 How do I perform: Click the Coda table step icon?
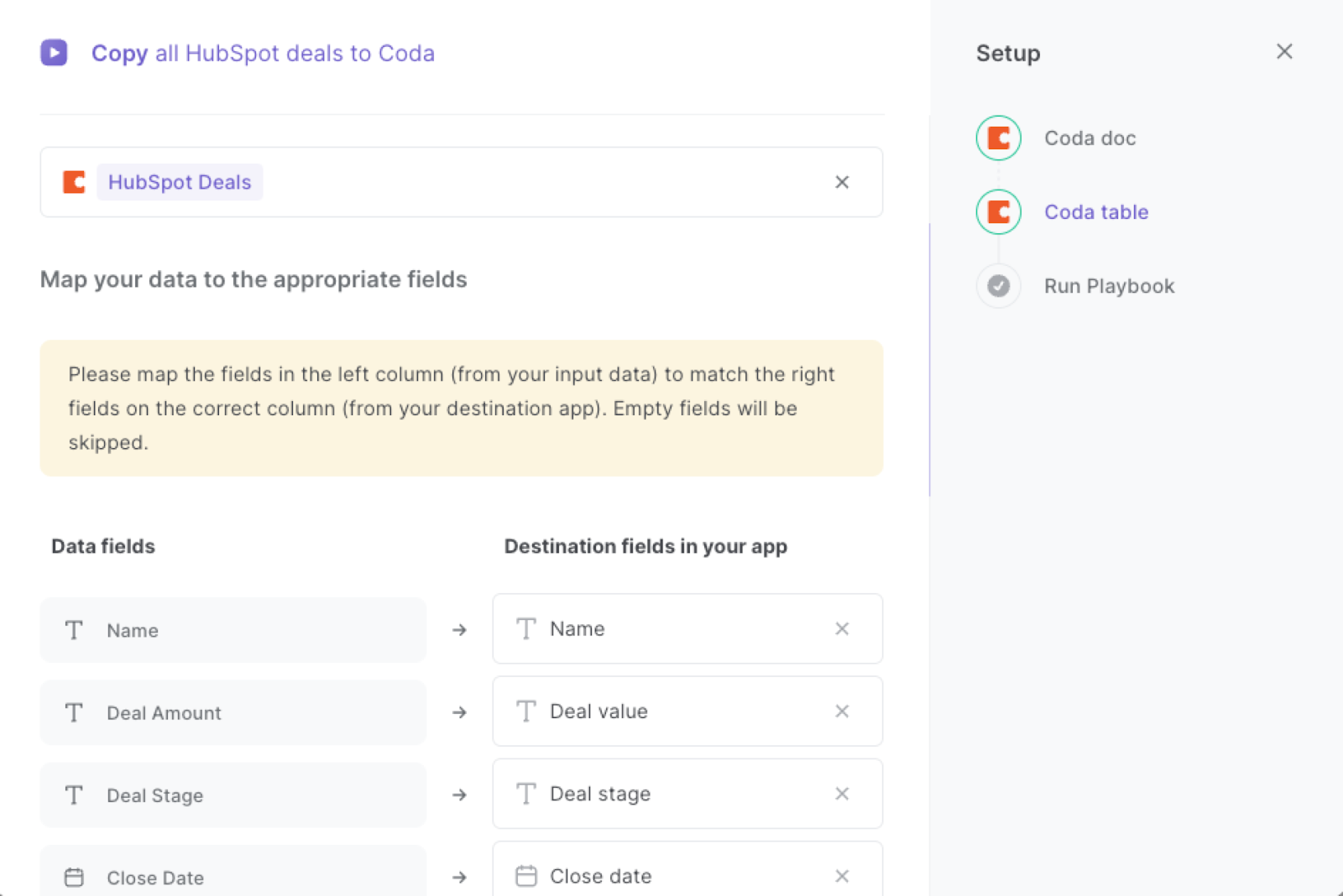(x=998, y=211)
